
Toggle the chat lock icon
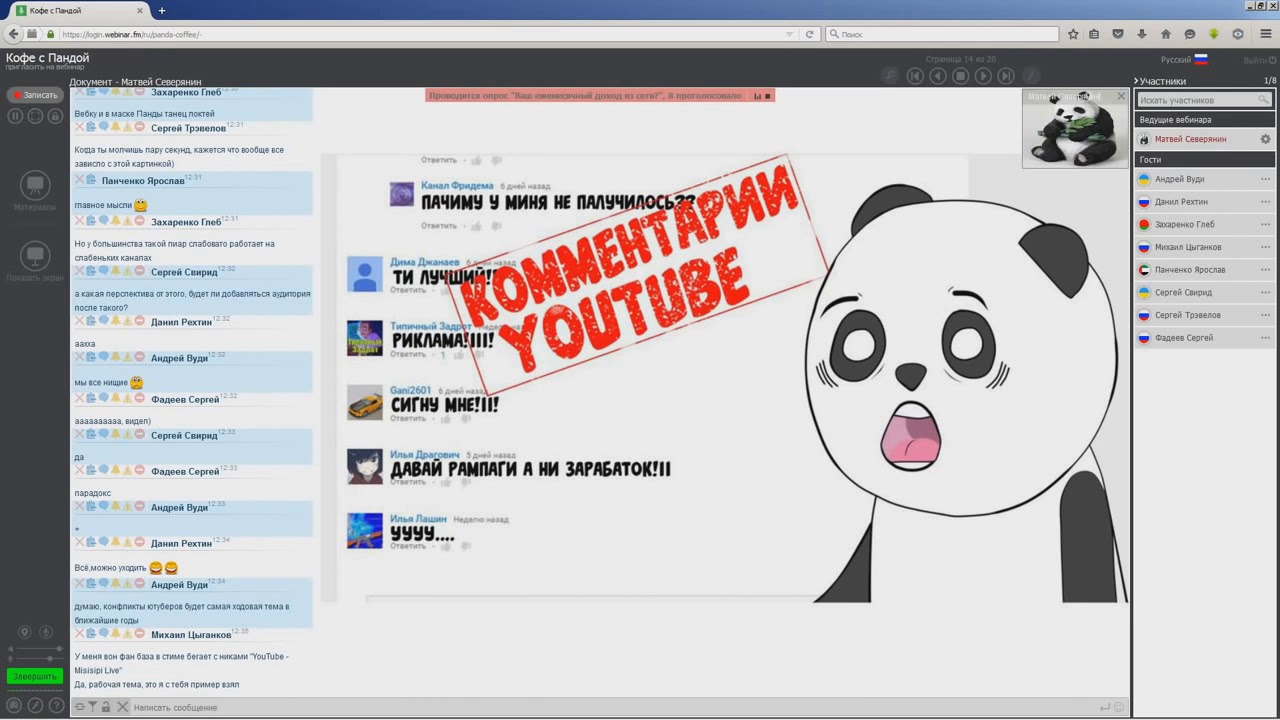coord(106,707)
